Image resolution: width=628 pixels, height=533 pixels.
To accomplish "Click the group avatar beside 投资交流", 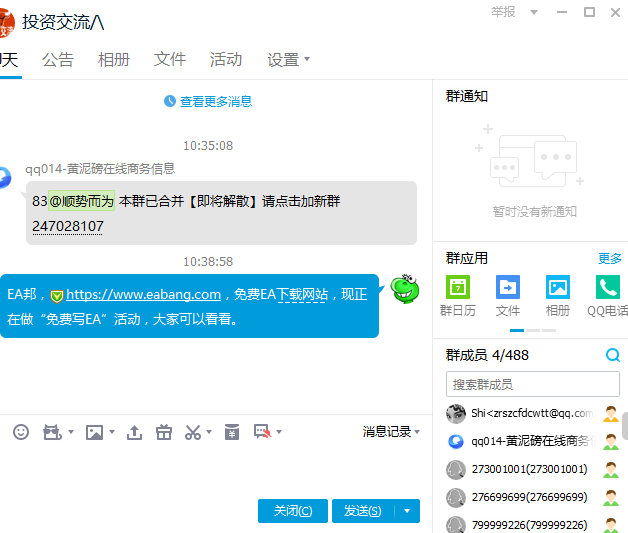I will point(6,24).
